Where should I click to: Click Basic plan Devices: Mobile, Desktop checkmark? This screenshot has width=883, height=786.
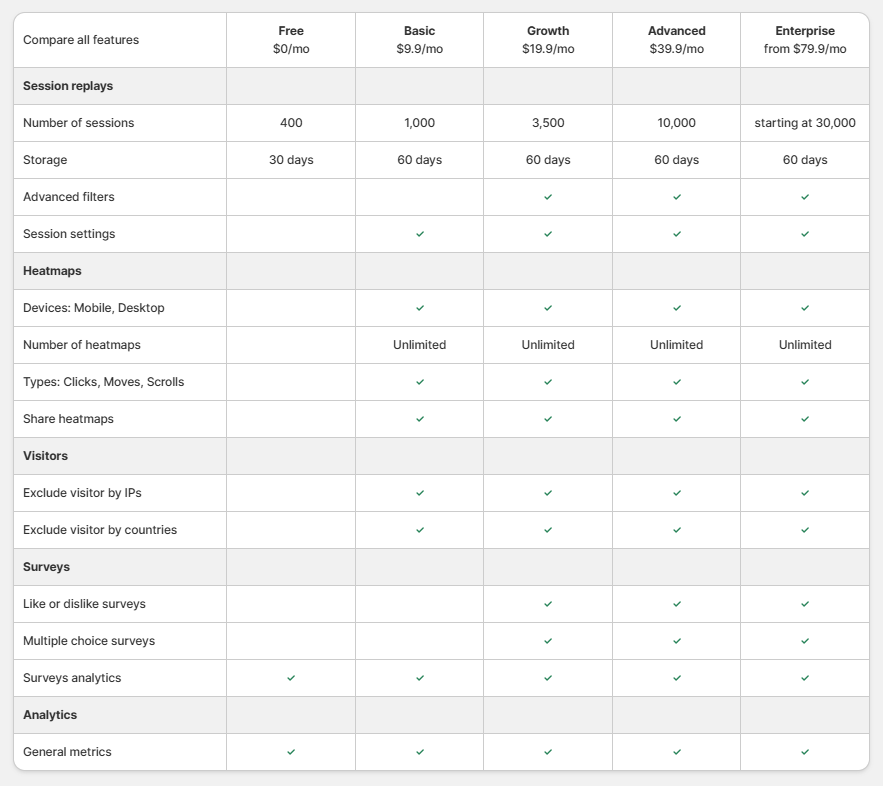pos(420,308)
